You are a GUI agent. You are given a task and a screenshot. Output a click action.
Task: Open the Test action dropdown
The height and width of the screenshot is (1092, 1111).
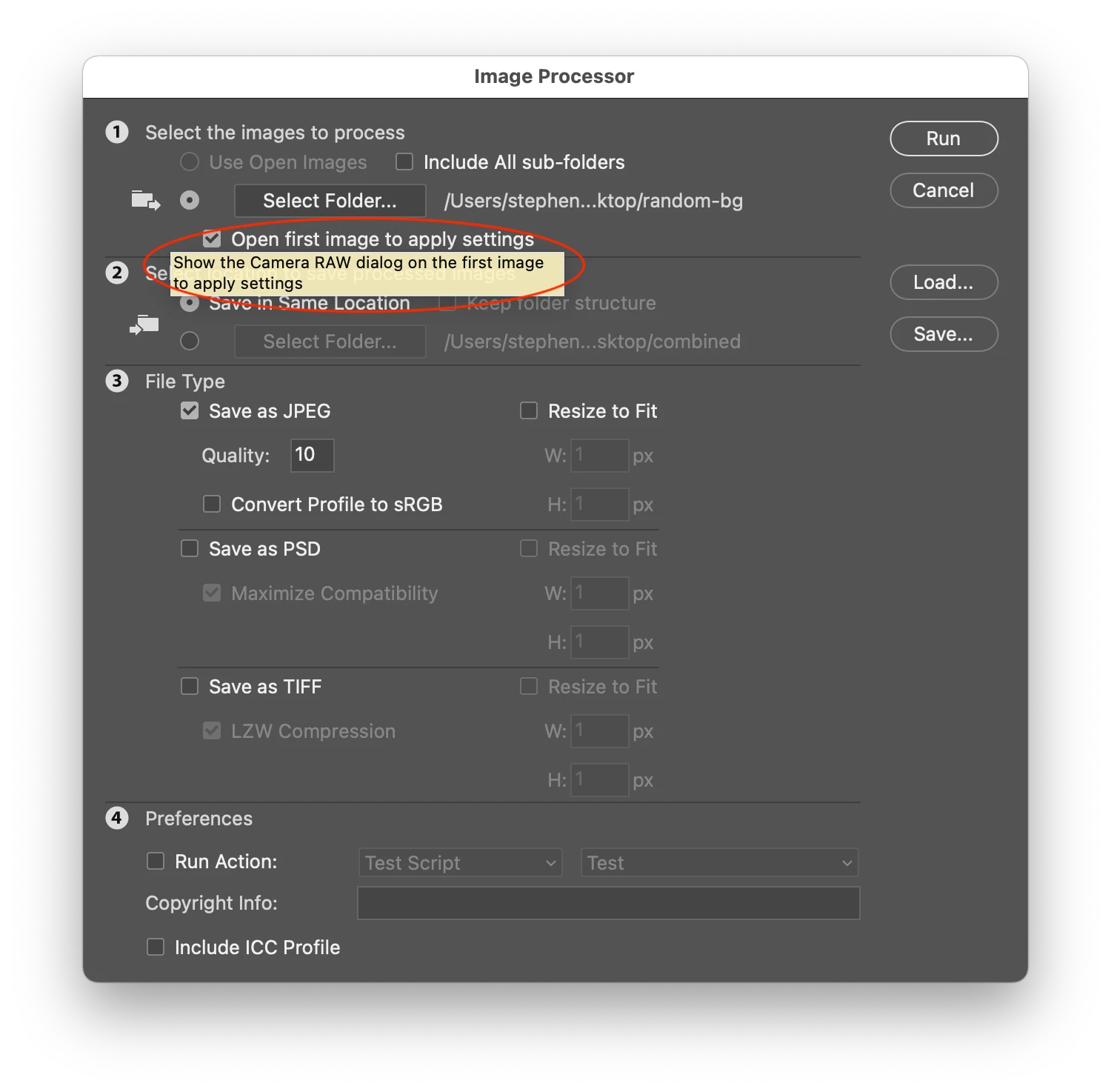[x=720, y=862]
